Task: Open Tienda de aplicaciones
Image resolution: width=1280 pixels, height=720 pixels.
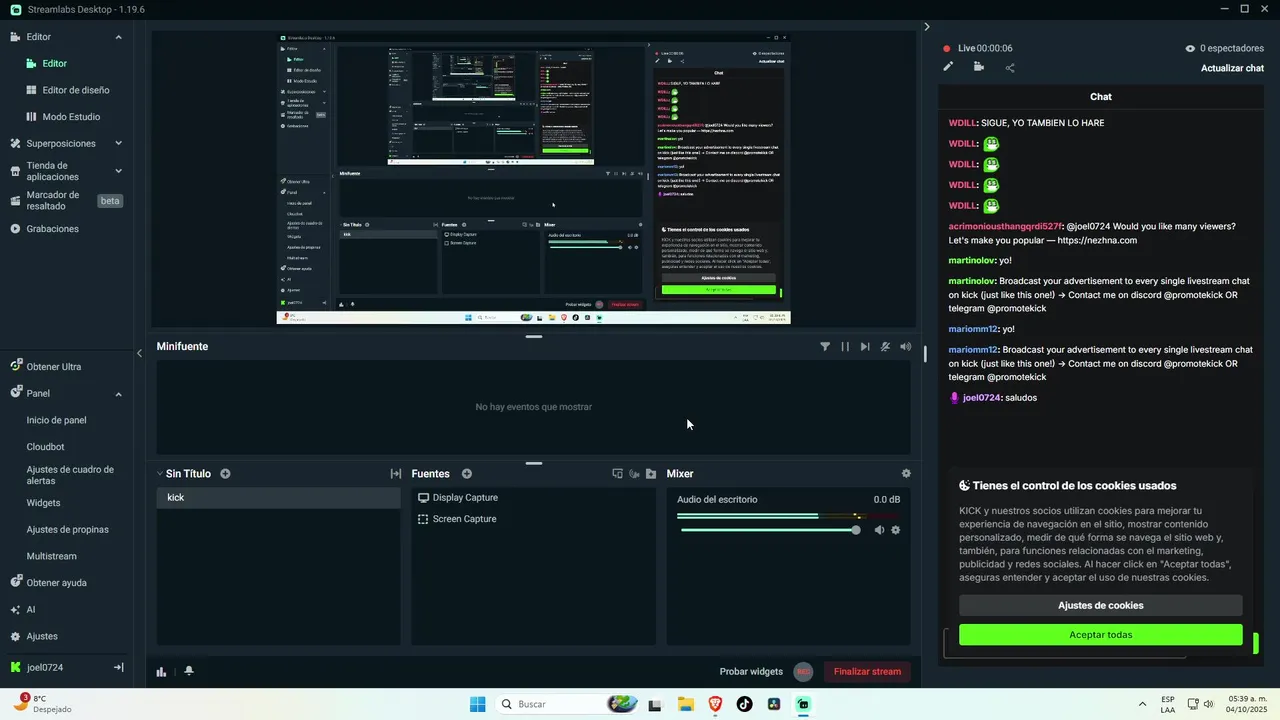Action: [x=53, y=171]
